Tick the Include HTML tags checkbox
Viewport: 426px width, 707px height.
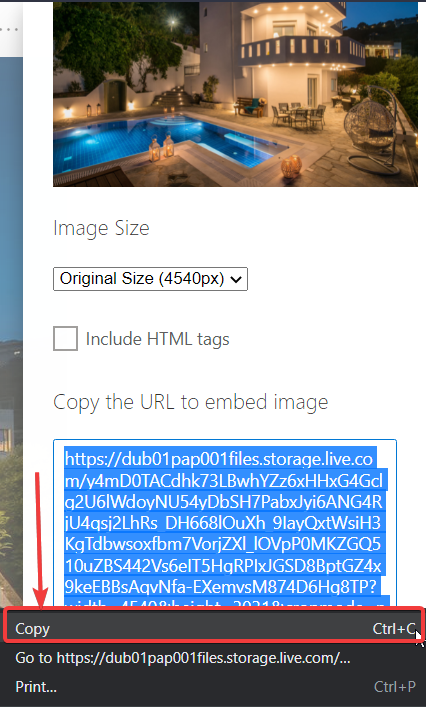tap(65, 339)
